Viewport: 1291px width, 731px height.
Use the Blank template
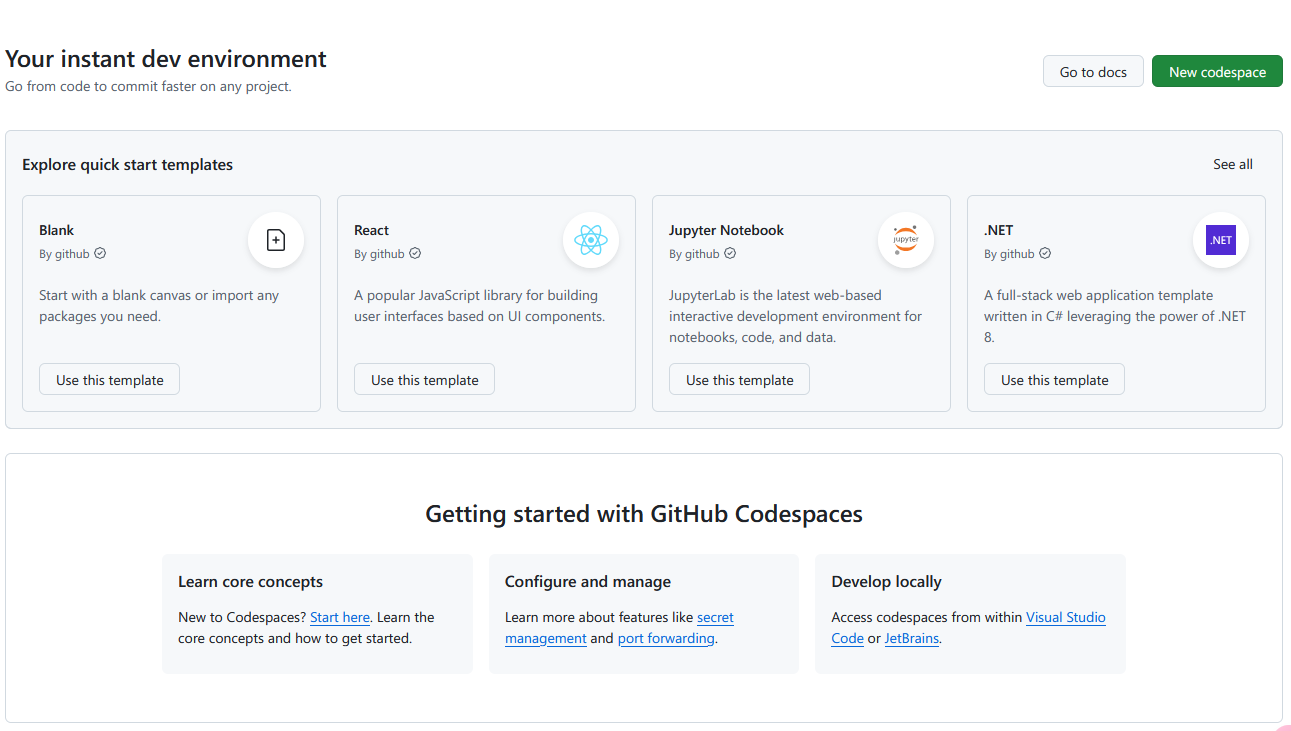[110, 380]
